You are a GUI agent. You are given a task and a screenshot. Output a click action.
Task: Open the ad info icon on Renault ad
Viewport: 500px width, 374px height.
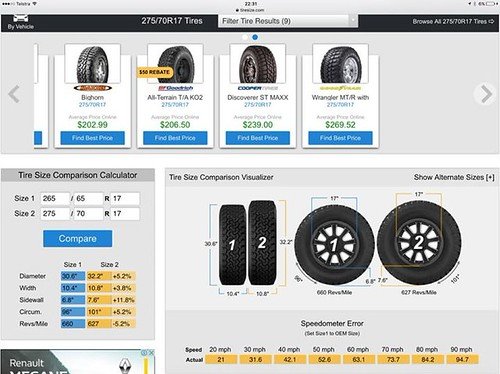tap(144, 353)
